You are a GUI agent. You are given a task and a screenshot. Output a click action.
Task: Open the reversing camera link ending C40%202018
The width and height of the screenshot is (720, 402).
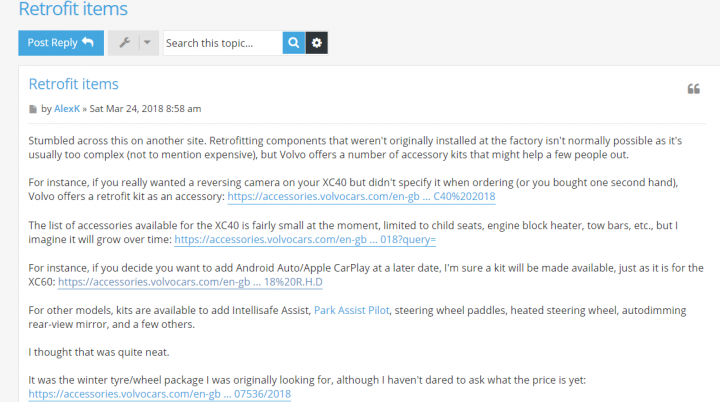pyautogui.click(x=361, y=197)
